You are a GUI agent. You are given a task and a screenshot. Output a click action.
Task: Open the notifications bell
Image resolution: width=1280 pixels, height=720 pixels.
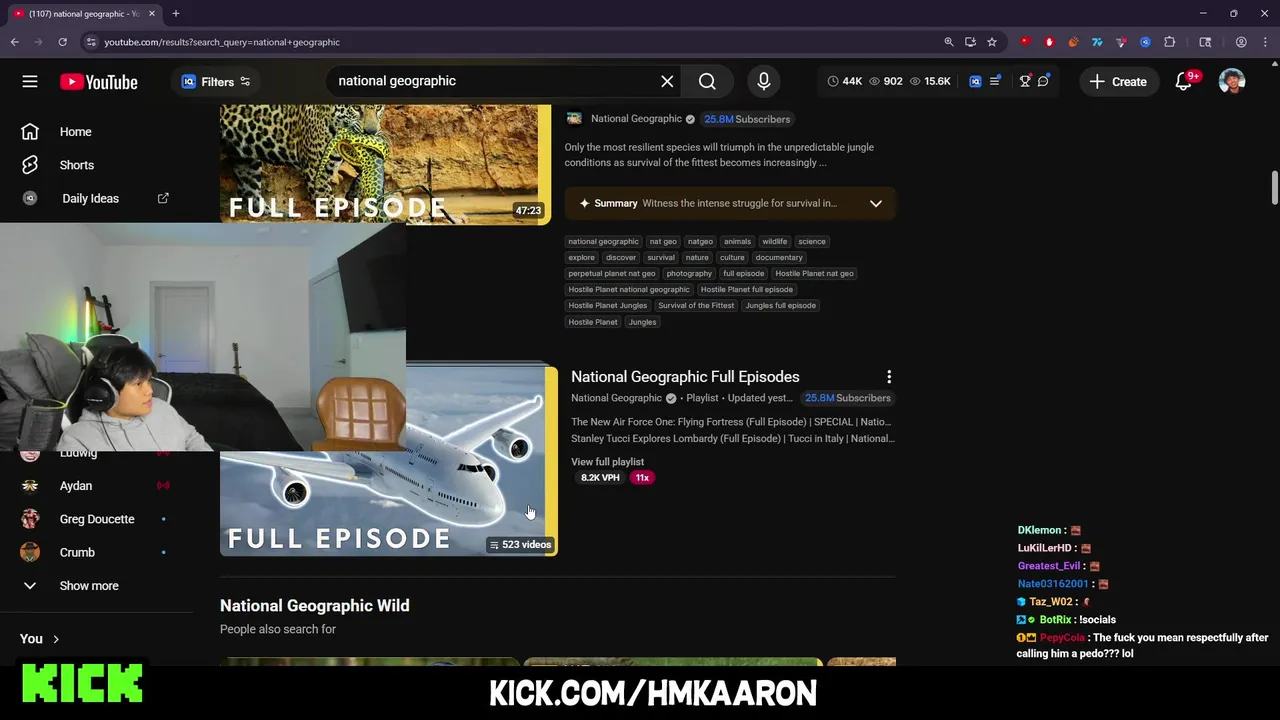point(1184,82)
